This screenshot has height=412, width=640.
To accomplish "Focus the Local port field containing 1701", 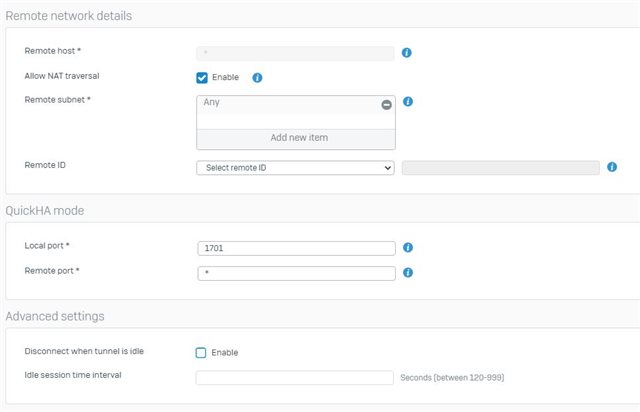I will 296,248.
